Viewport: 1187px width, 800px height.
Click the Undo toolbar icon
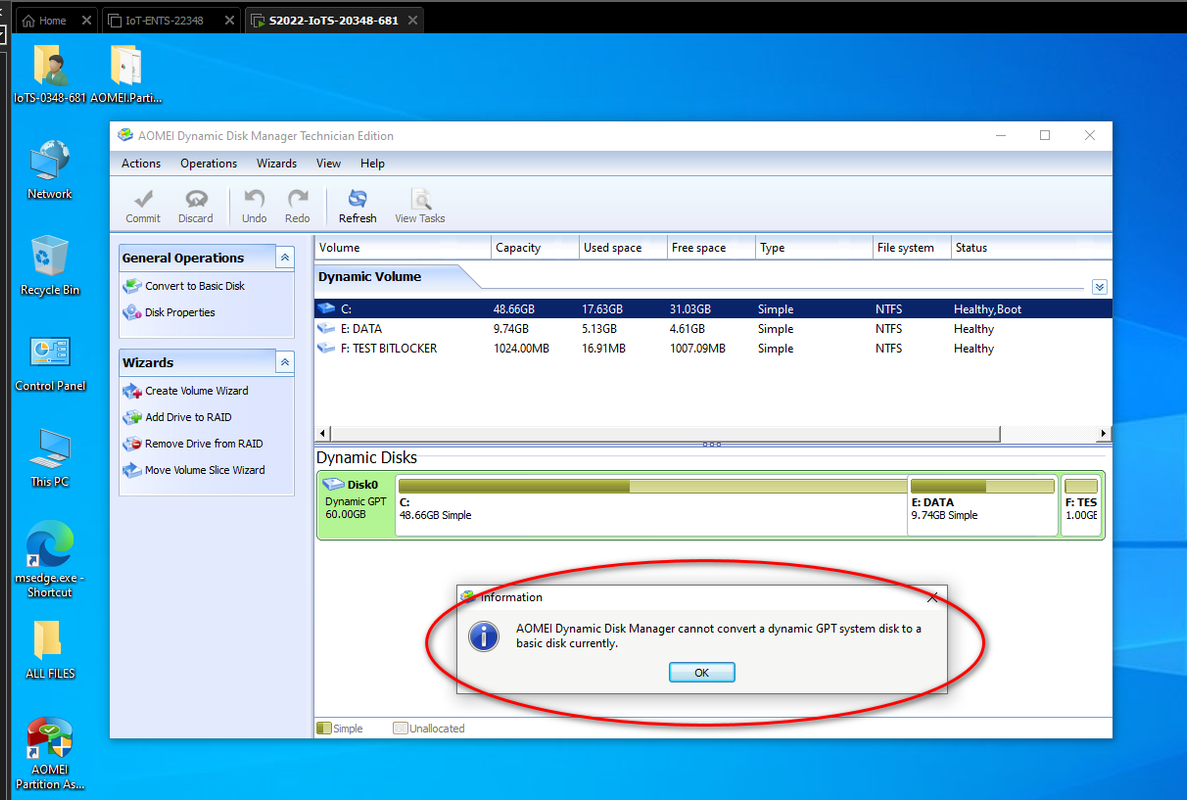254,200
